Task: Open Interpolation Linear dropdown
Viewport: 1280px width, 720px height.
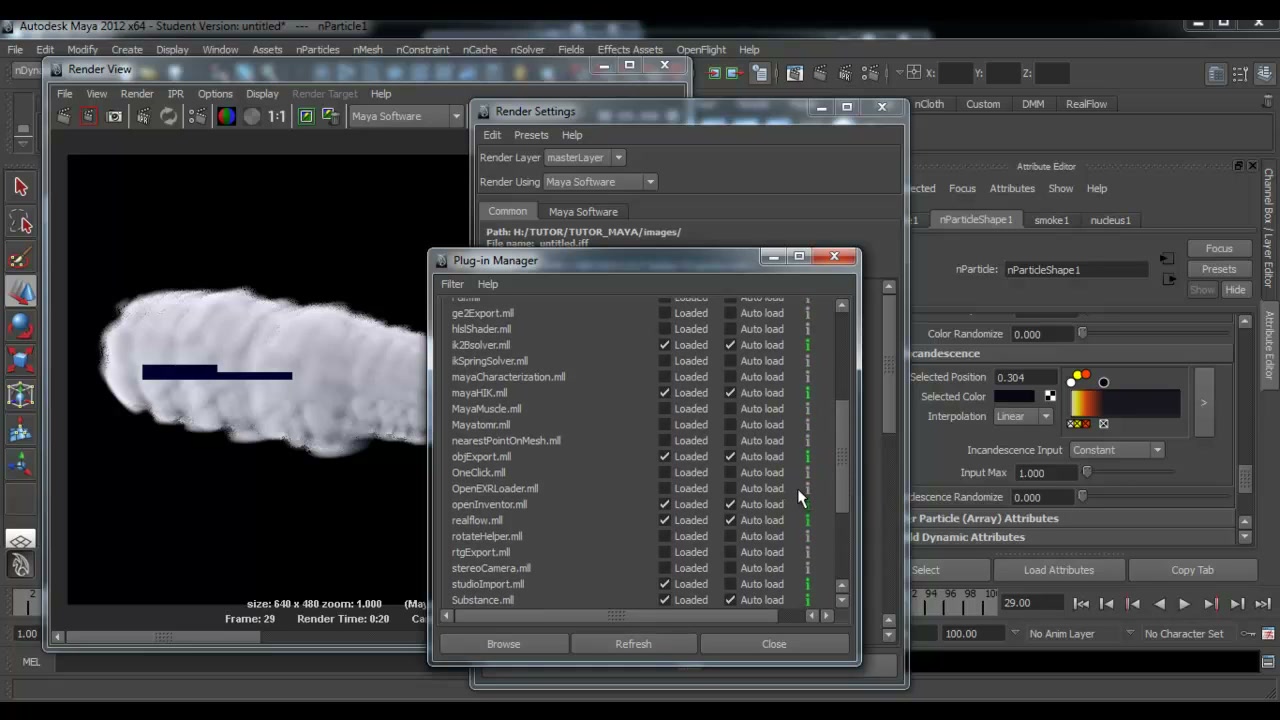Action: coord(1024,416)
